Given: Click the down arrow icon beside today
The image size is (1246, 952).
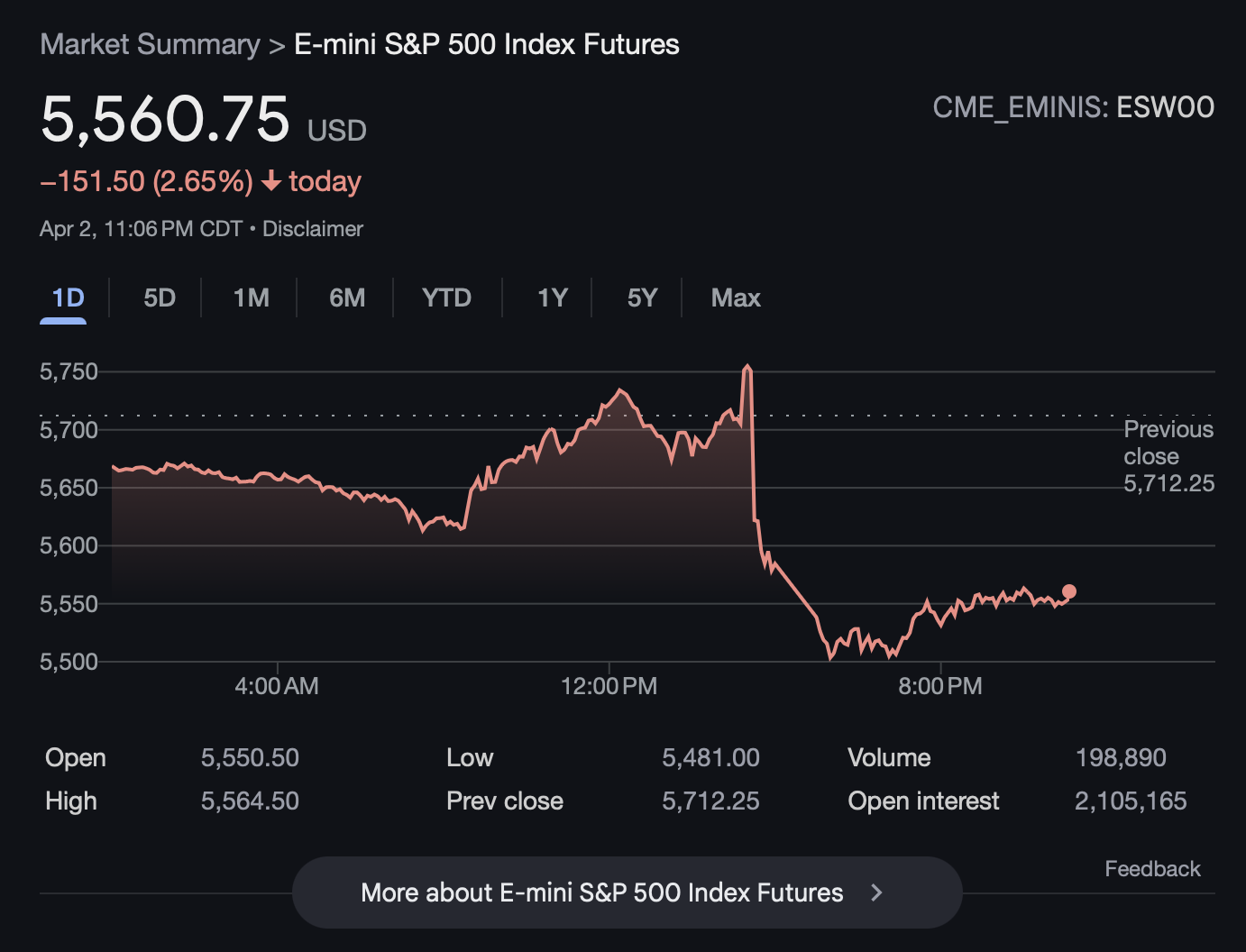Looking at the screenshot, I should click(271, 181).
